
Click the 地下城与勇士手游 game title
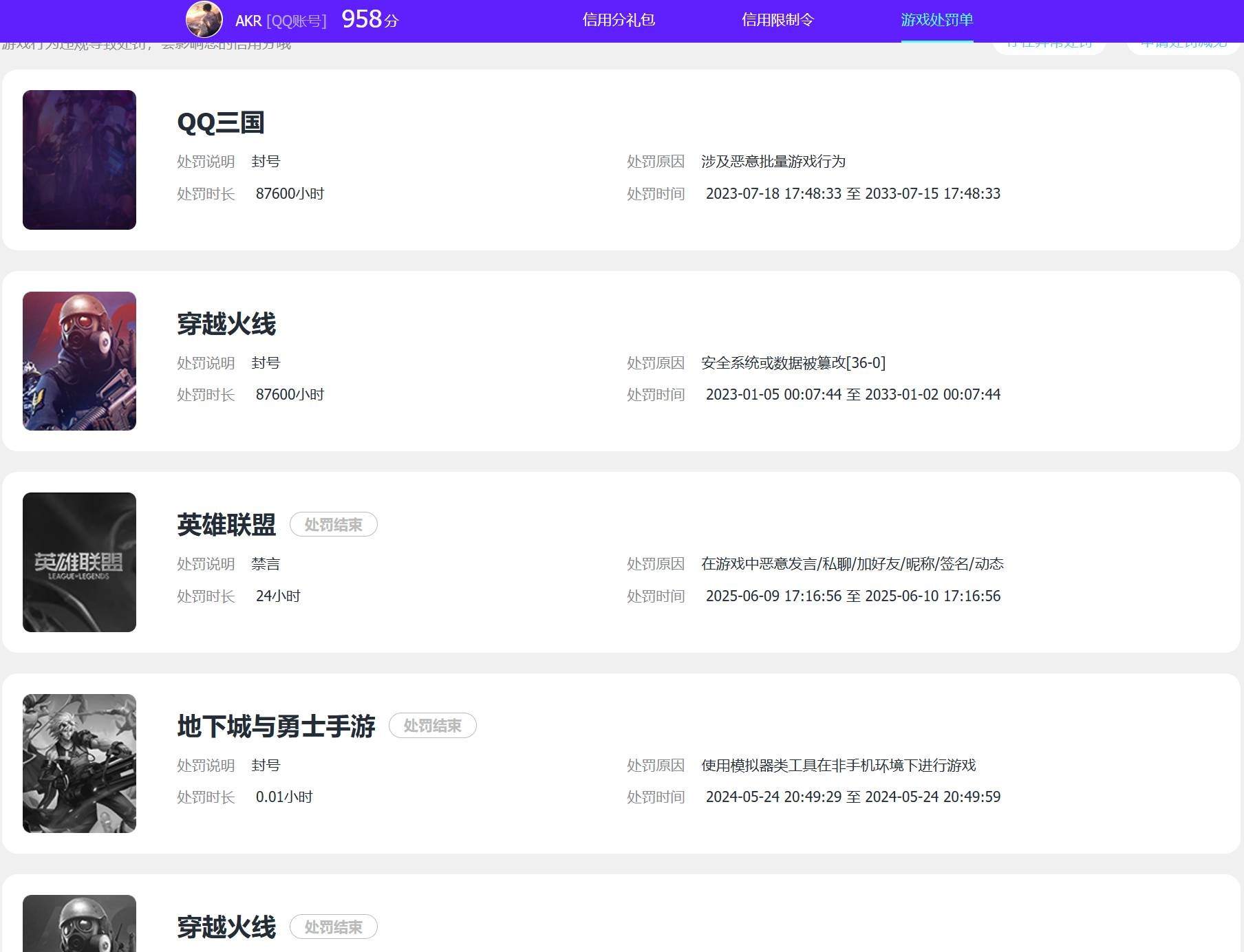[276, 726]
